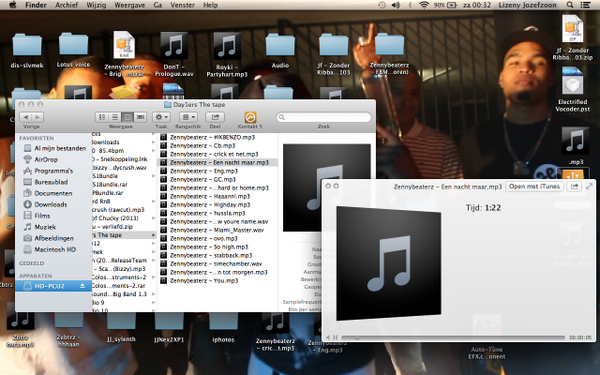Open user menu Lizeny Jozefzoon
Image resolution: width=600 pixels, height=375 pixels.
527,5
